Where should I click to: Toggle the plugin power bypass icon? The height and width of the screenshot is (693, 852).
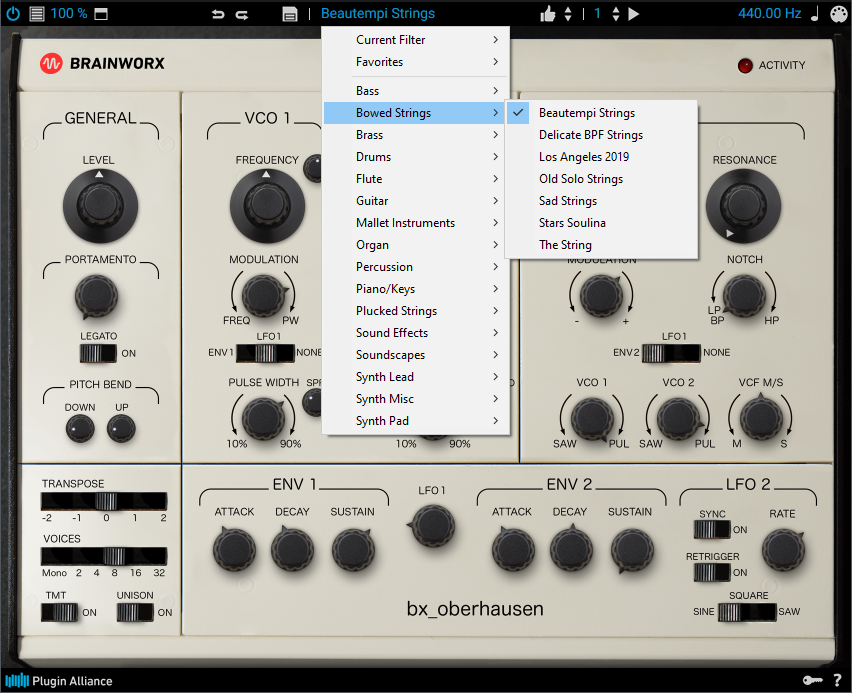[13, 14]
